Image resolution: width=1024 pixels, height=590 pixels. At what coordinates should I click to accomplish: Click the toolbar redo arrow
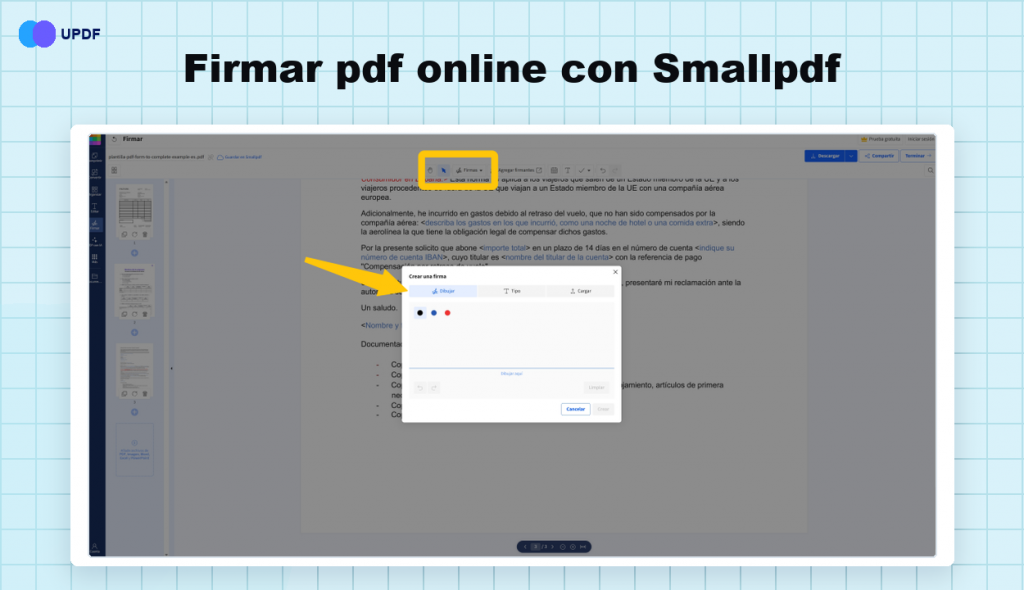click(615, 171)
